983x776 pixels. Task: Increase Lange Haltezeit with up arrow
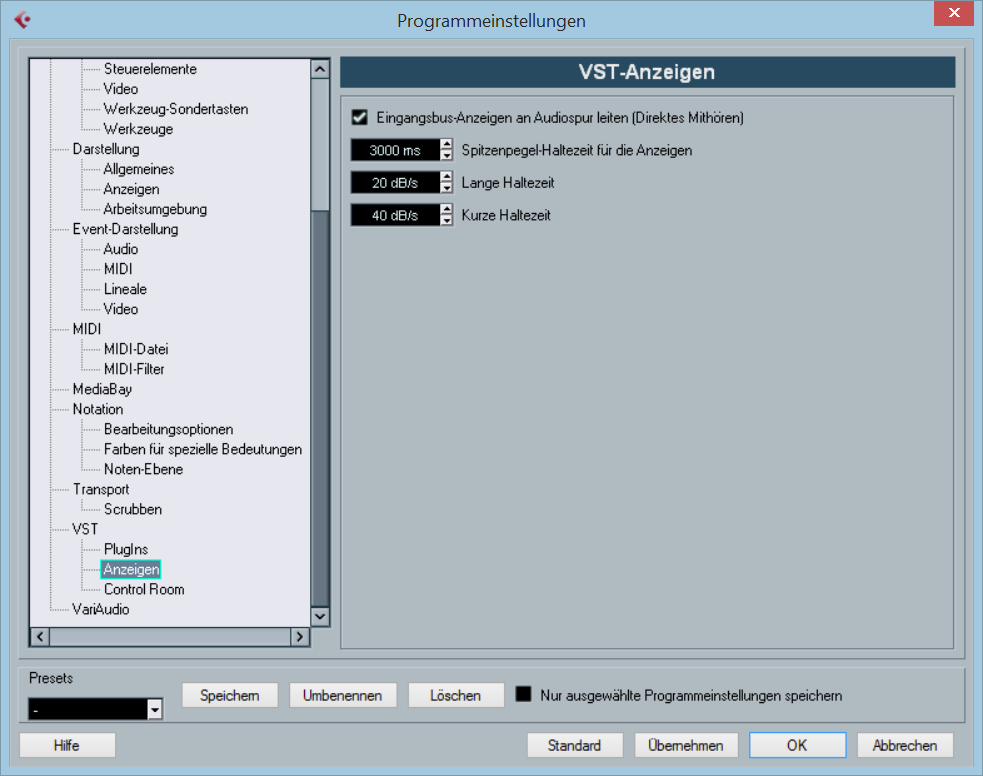(x=446, y=177)
